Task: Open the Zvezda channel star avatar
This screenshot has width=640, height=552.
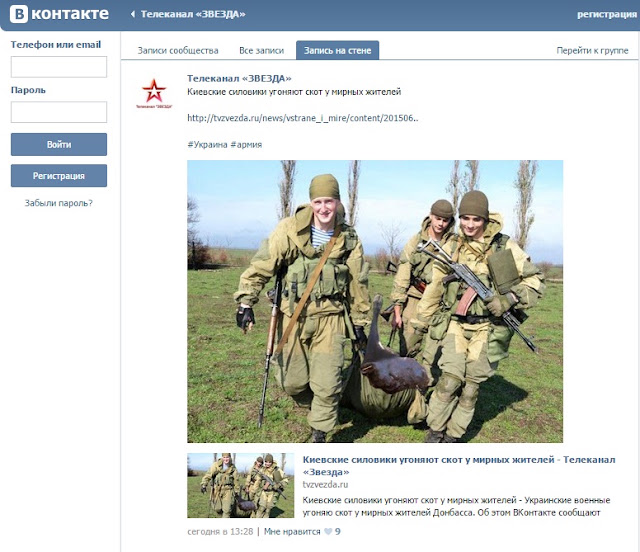Action: [x=154, y=93]
